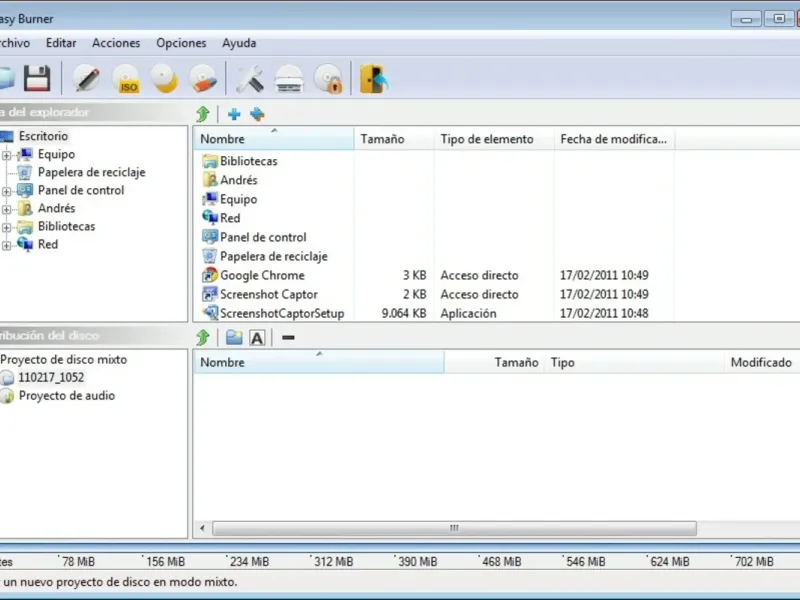Sort disc layout by Modificado column

[x=762, y=362]
